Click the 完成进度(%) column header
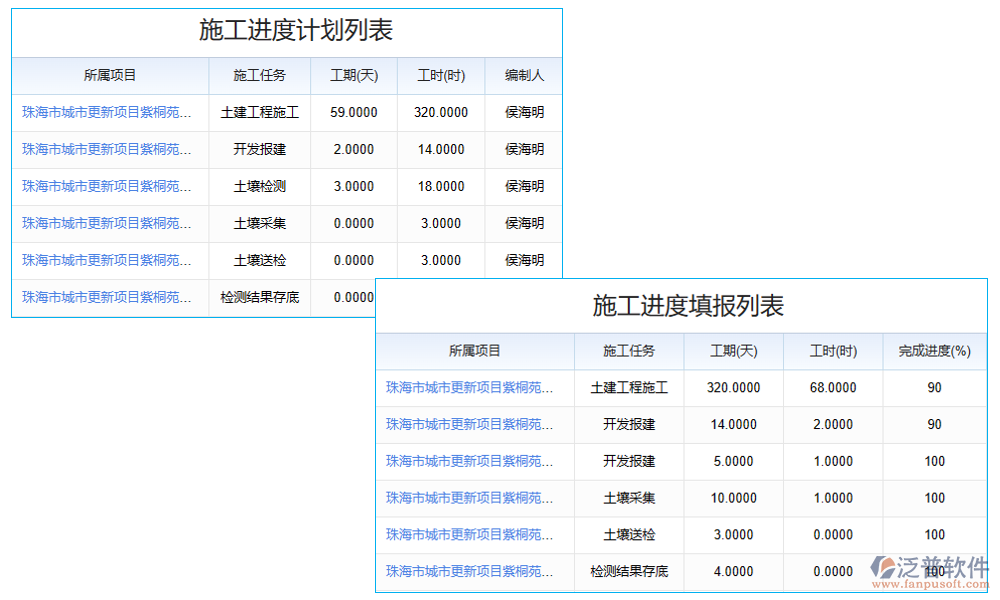The width and height of the screenshot is (1000, 600). tap(934, 351)
